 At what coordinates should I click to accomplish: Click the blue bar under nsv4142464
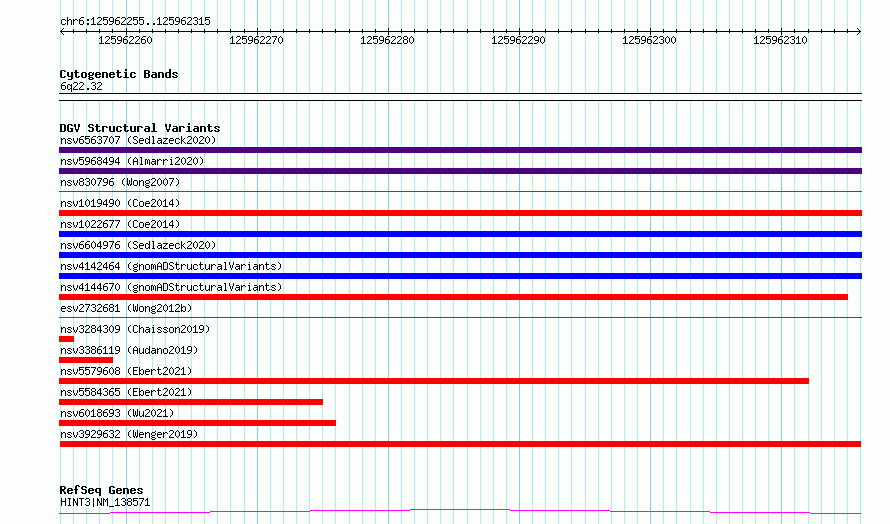tap(460, 276)
